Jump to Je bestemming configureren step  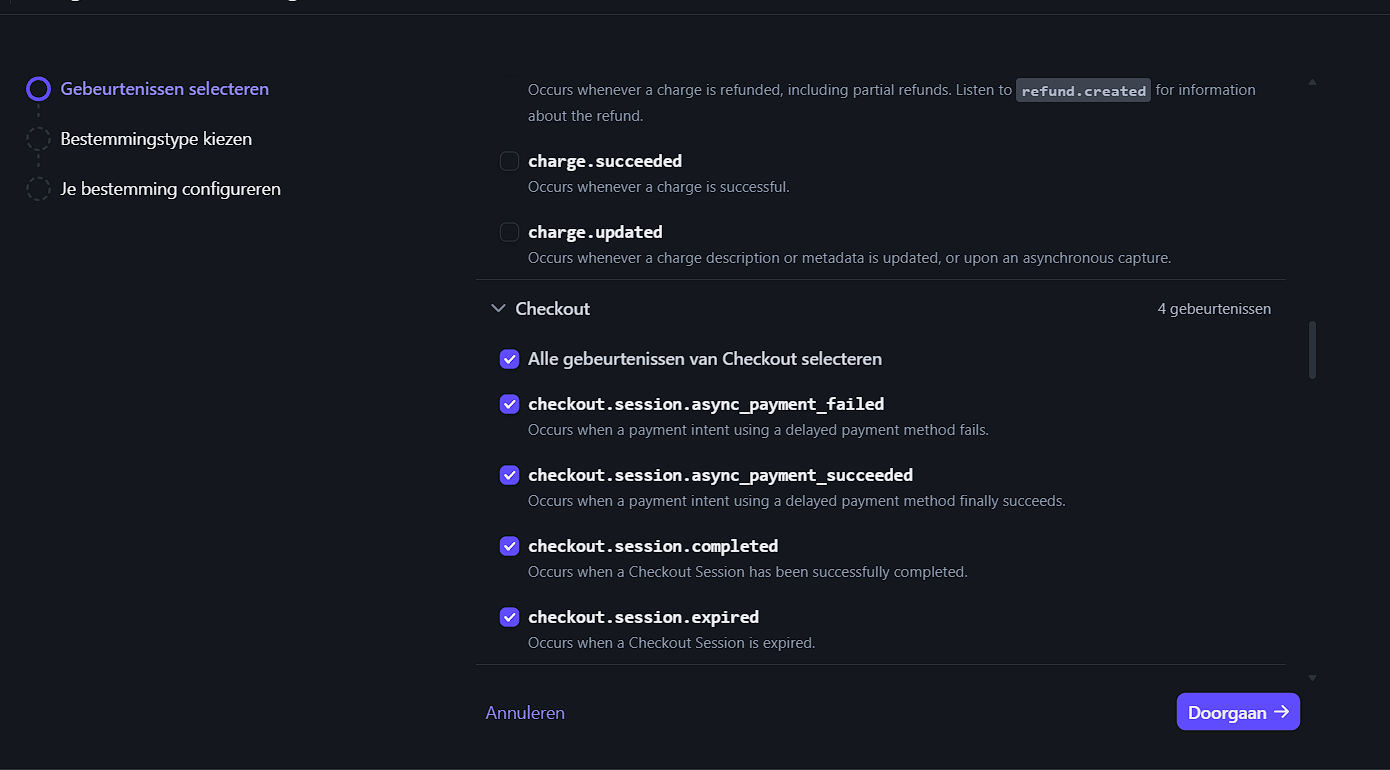[x=171, y=189]
